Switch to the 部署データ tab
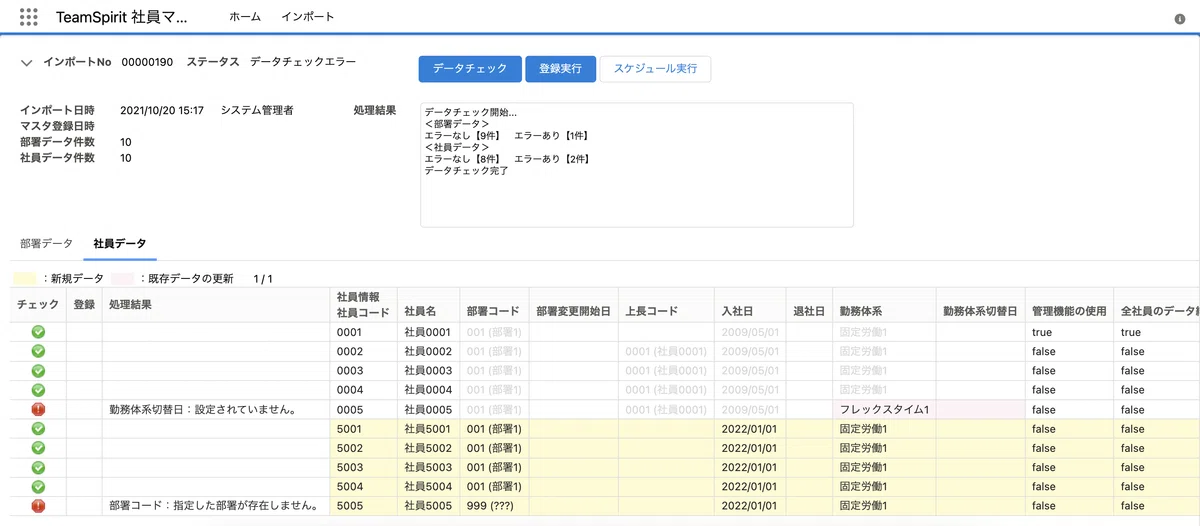The image size is (1200, 526). 46,244
